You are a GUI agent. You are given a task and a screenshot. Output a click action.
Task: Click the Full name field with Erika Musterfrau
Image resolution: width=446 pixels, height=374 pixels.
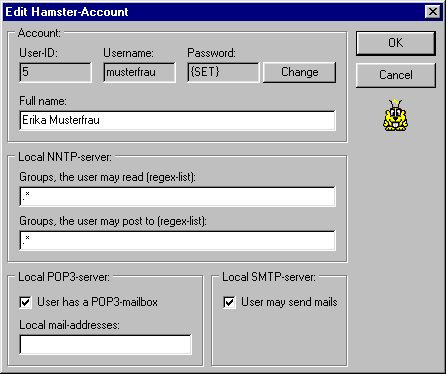pyautogui.click(x=177, y=120)
